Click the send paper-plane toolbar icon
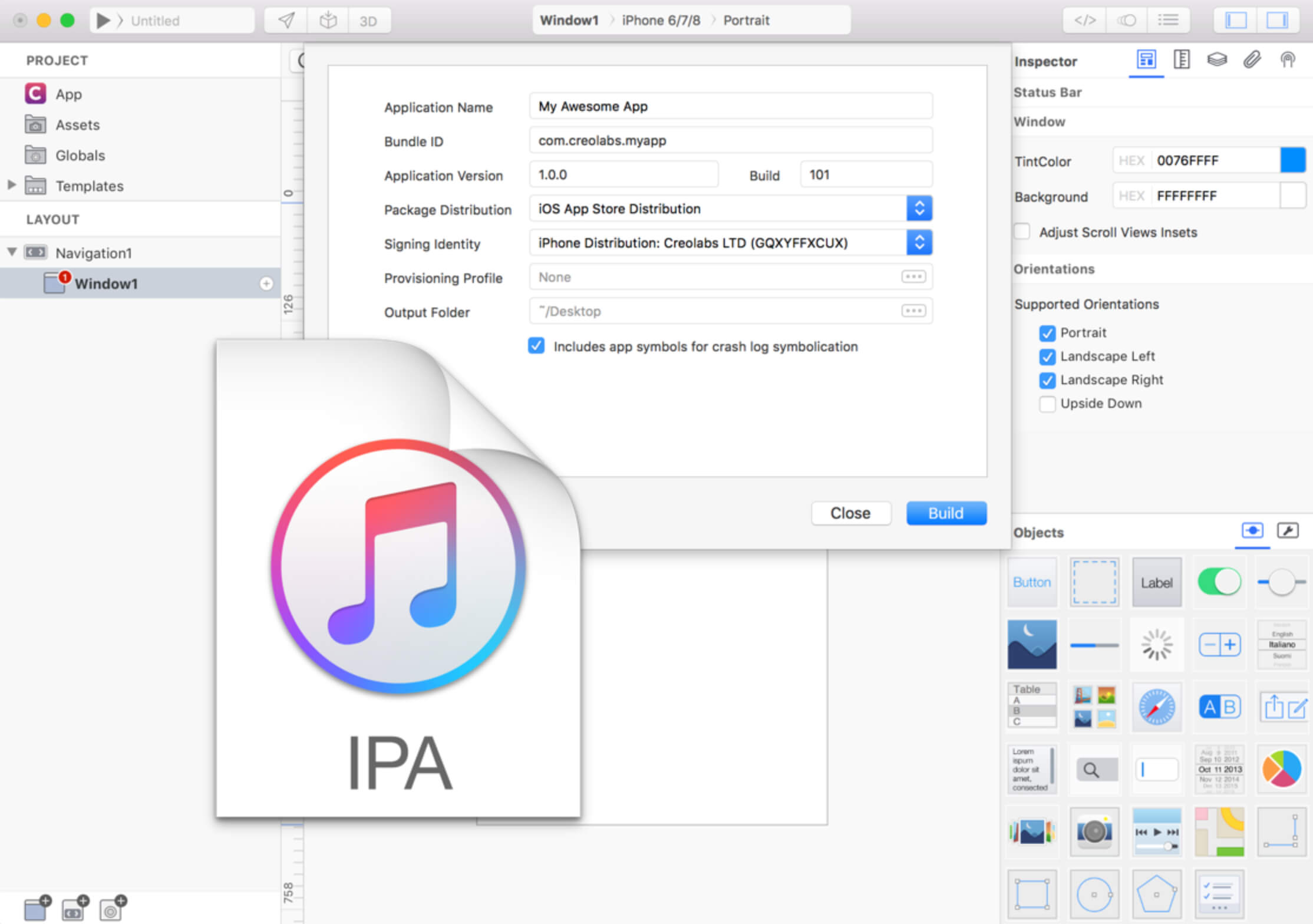The image size is (1313, 924). click(x=286, y=21)
